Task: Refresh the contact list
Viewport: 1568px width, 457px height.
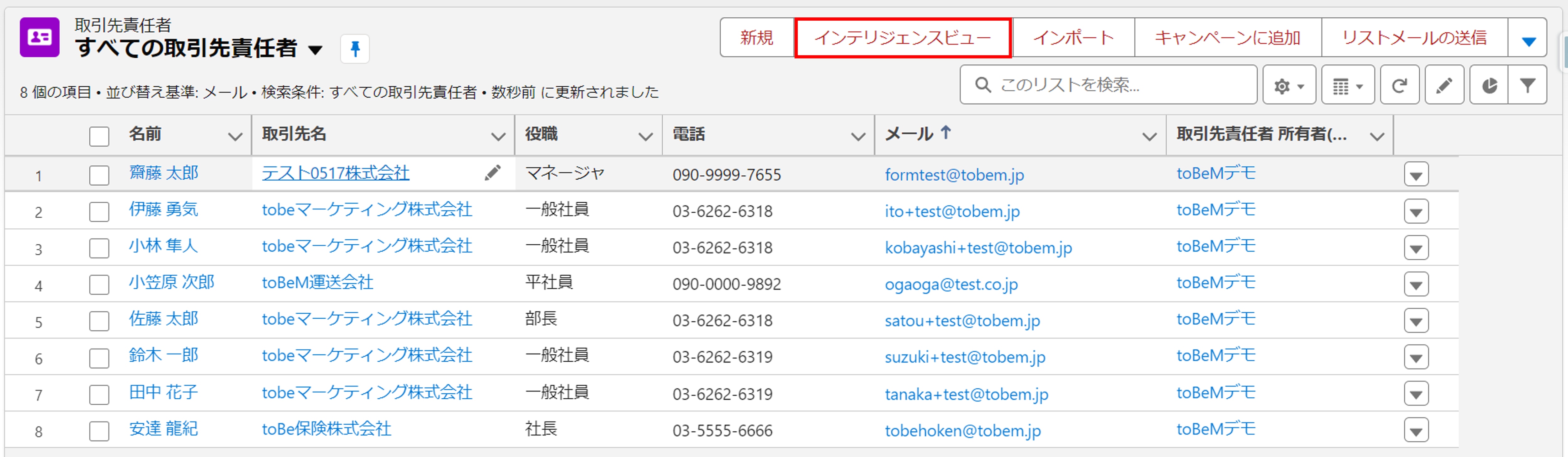Action: coord(1399,85)
